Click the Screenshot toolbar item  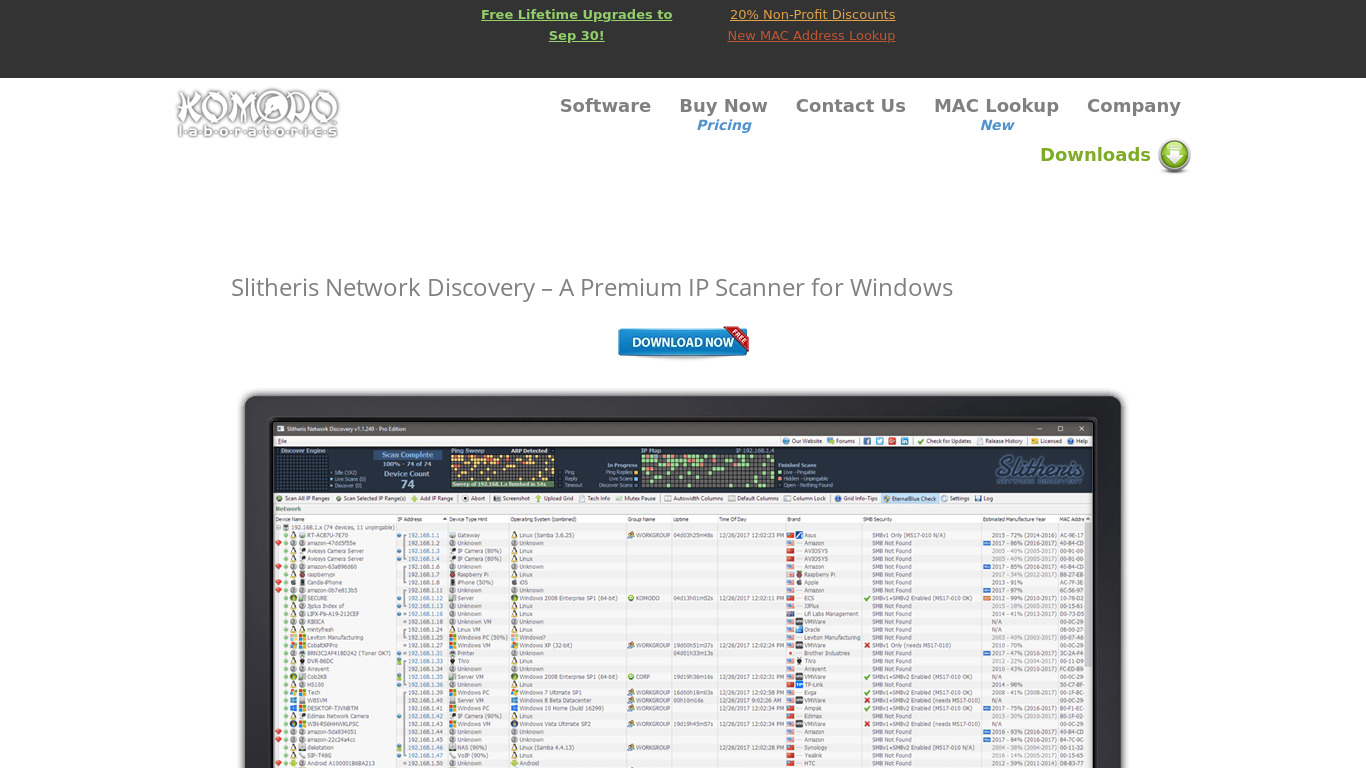tap(513, 498)
